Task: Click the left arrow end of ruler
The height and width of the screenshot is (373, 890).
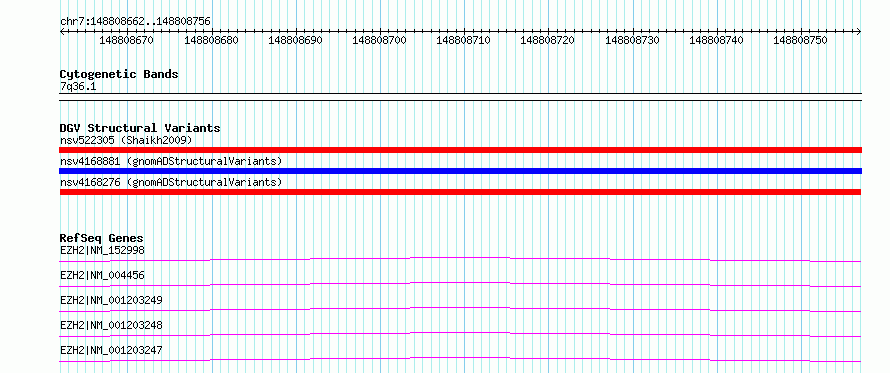Action: [62, 32]
